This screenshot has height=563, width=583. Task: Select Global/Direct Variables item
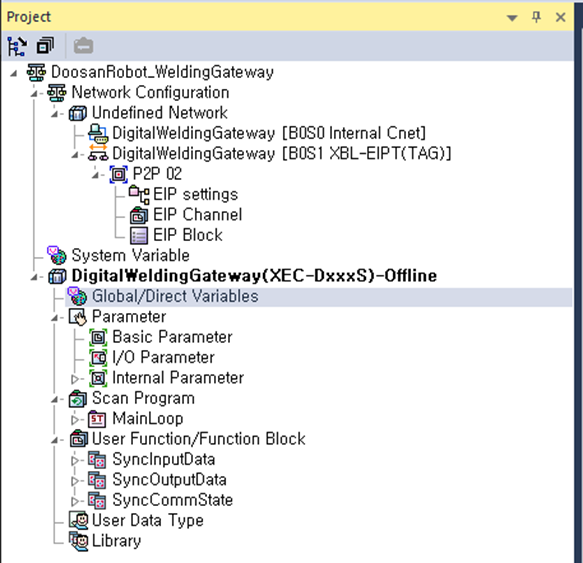tap(175, 296)
